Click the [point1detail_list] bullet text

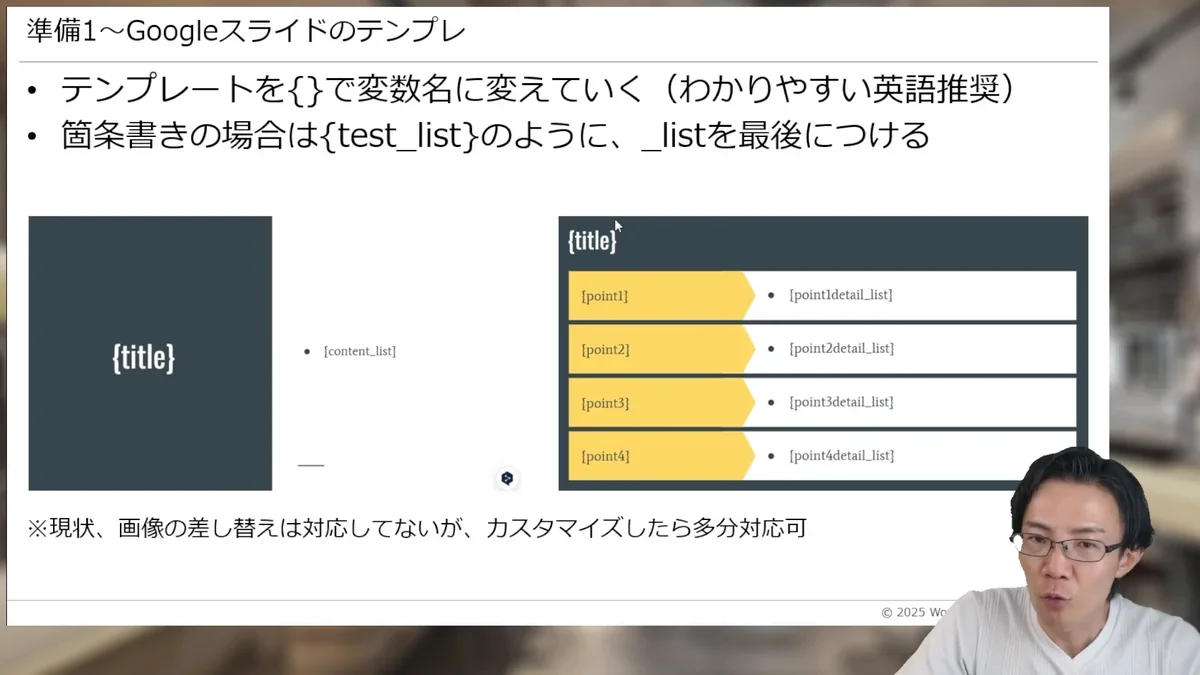tap(841, 295)
